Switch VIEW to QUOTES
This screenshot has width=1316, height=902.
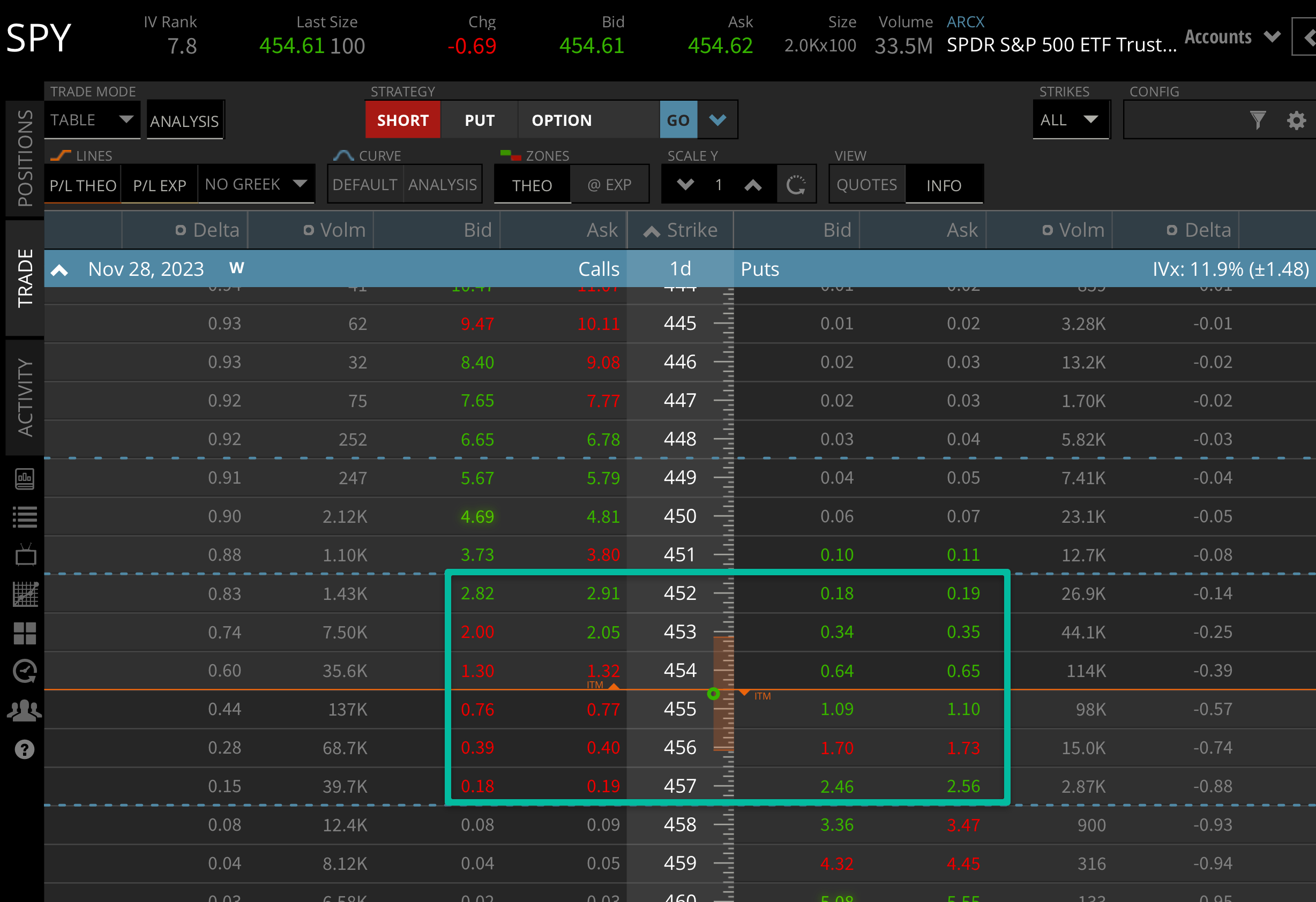click(x=866, y=184)
